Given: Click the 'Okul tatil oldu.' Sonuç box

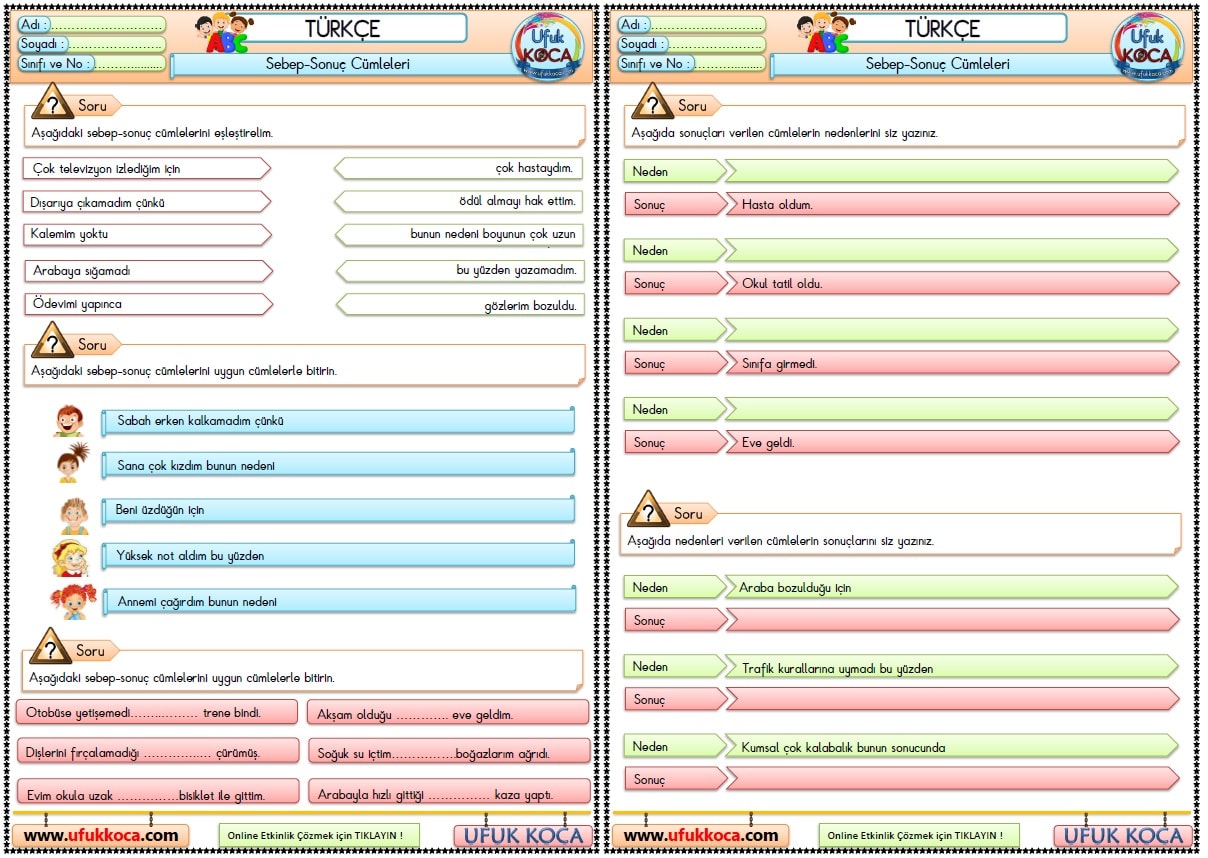Looking at the screenshot, I should pos(952,283).
